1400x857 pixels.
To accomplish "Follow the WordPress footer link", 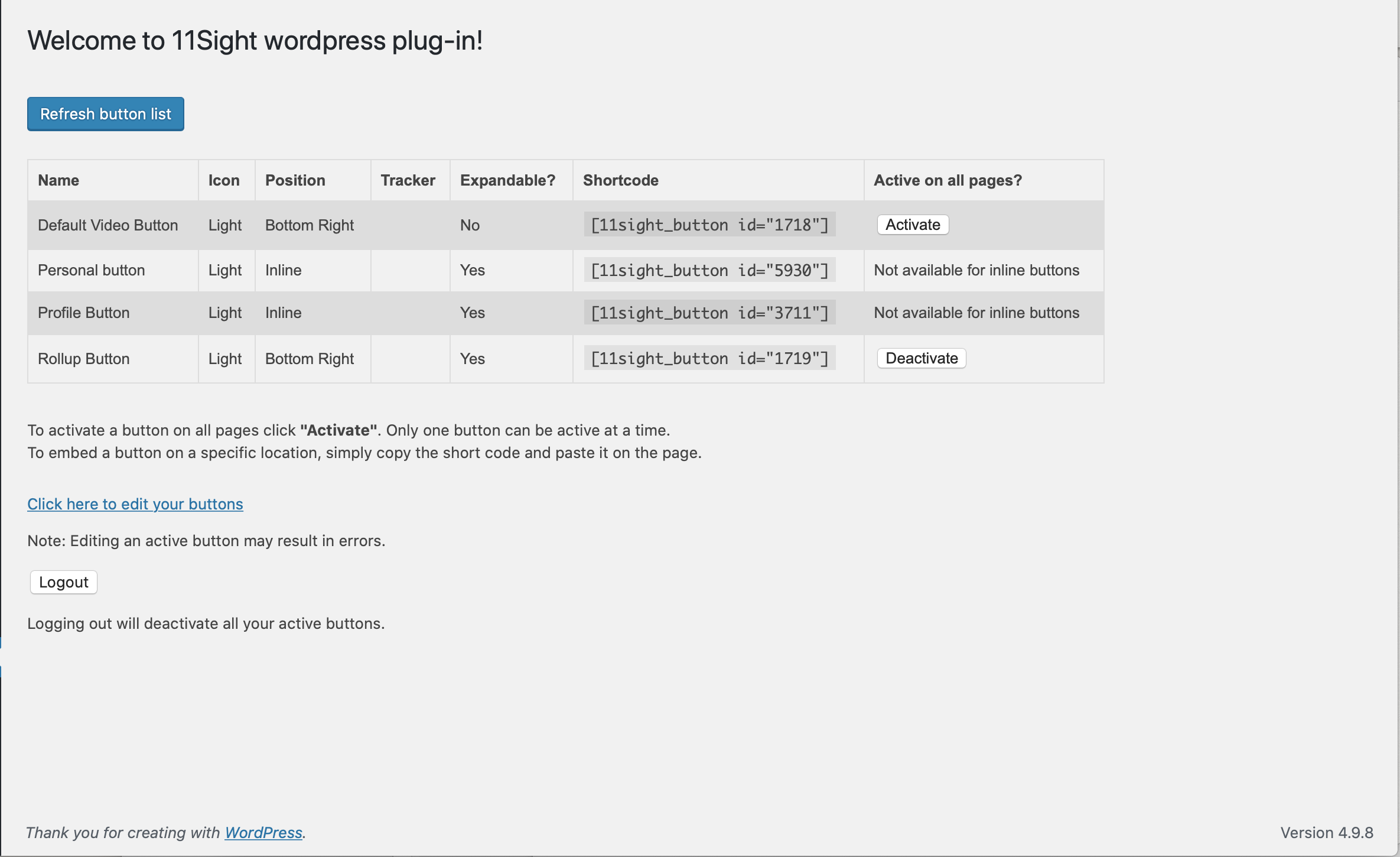I will pos(263,833).
